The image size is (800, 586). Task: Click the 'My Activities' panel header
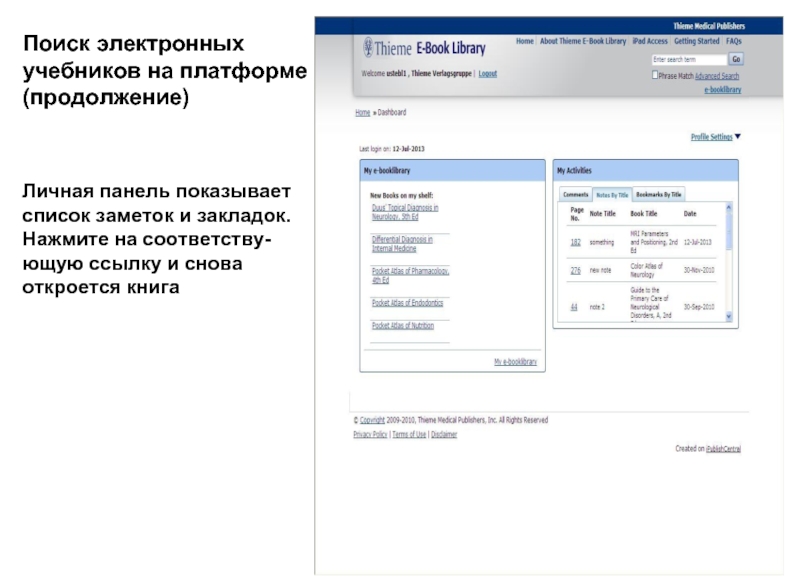(645, 171)
